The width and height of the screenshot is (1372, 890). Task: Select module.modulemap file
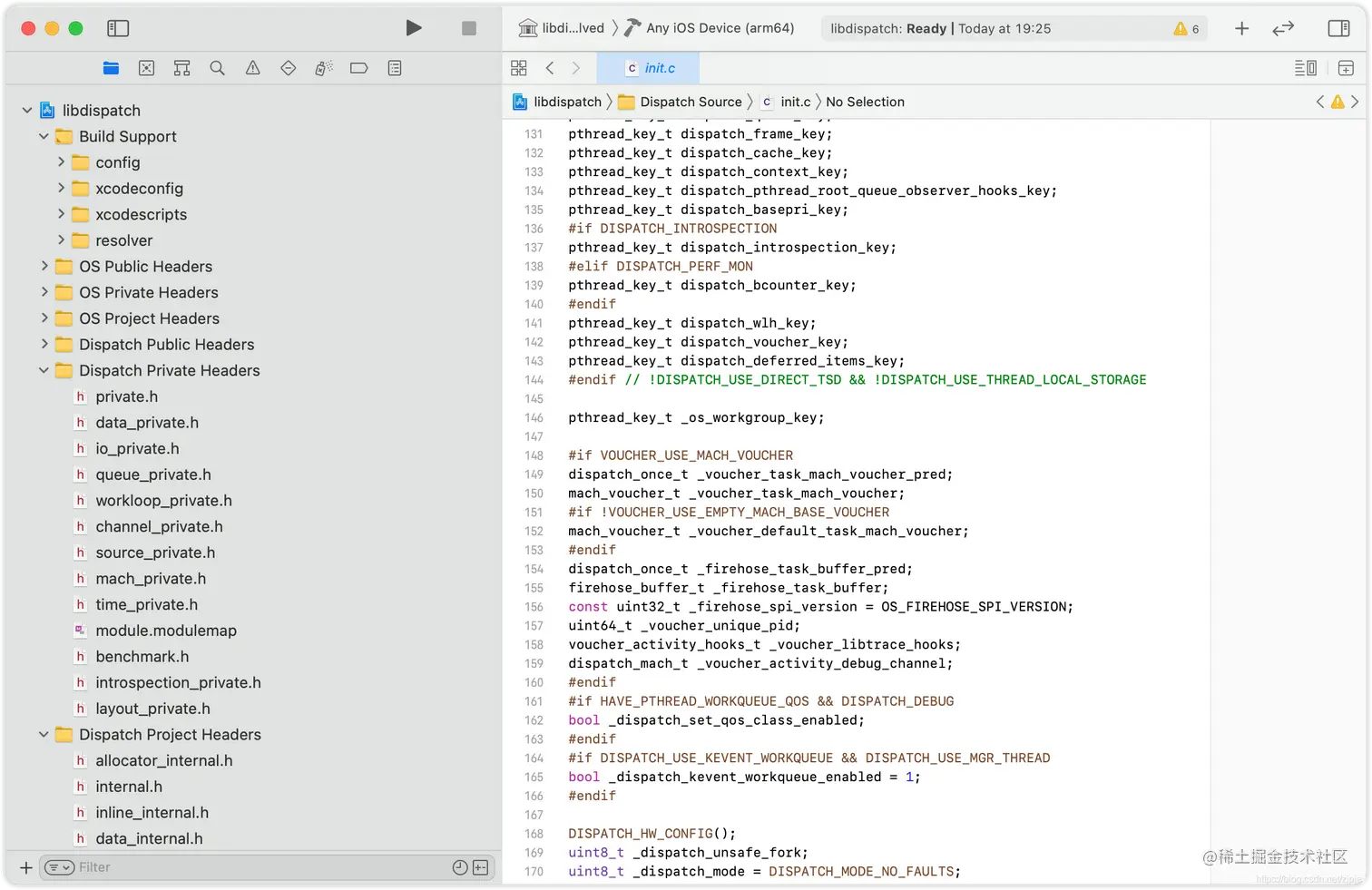pos(166,631)
